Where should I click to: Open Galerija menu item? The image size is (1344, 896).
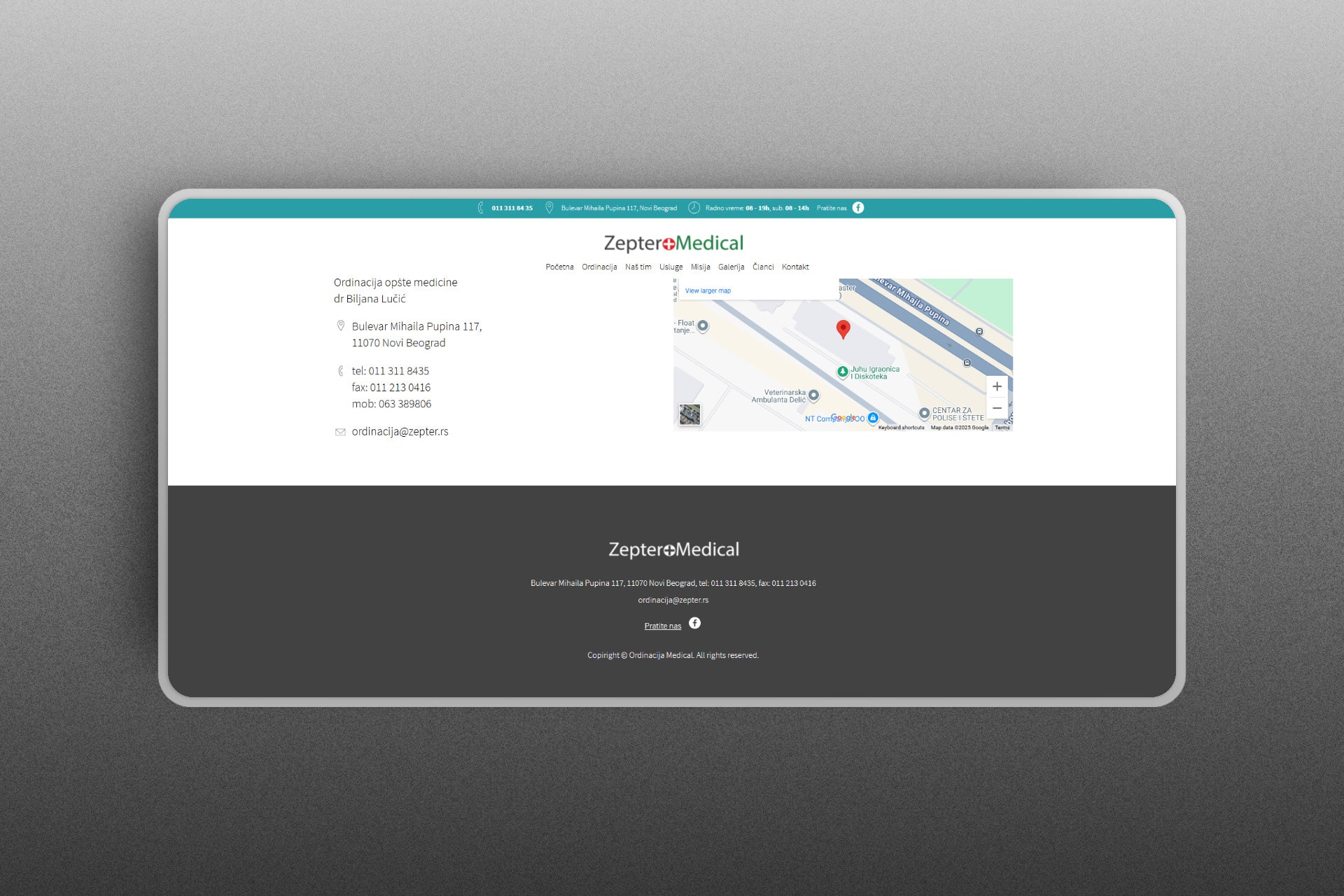pos(731,267)
